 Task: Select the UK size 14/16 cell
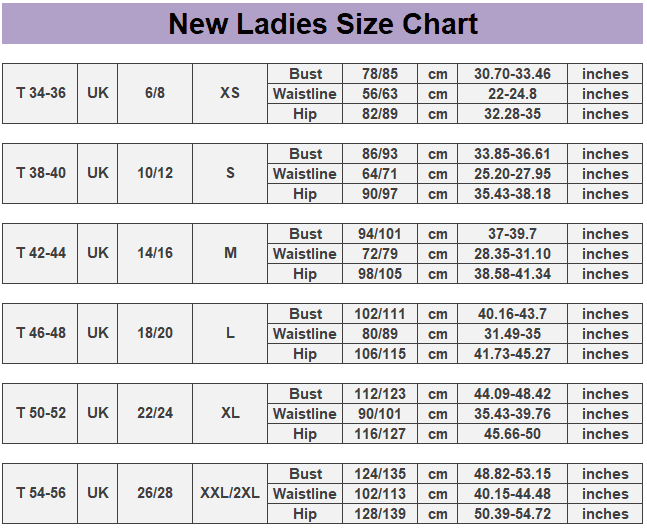(155, 253)
